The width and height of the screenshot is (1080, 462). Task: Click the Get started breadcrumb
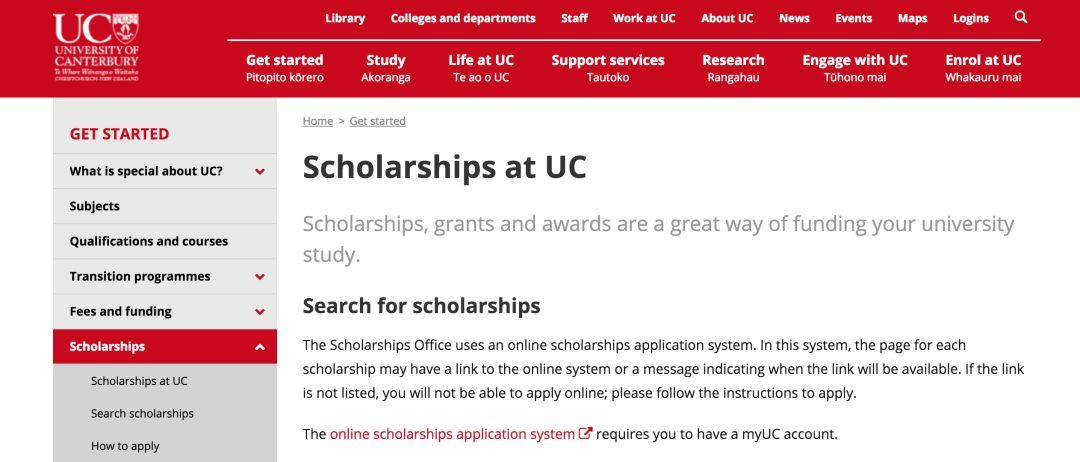(x=377, y=121)
